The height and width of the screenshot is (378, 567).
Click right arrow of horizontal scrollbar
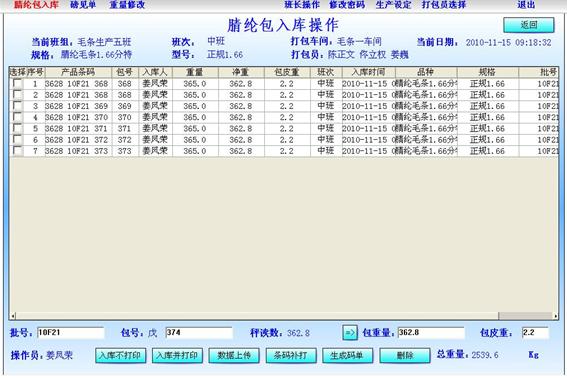[x=555, y=316]
